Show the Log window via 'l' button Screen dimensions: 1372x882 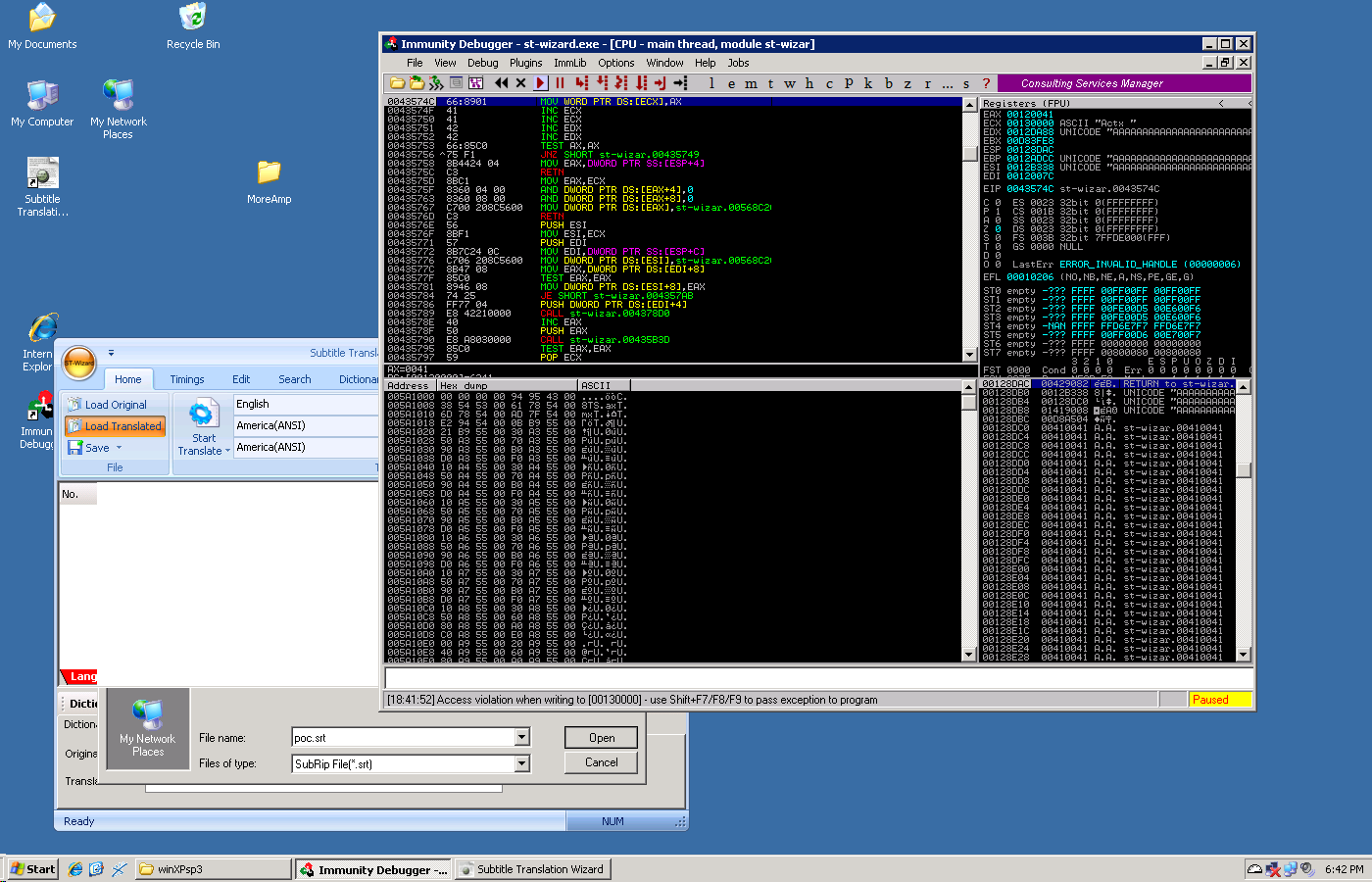711,83
